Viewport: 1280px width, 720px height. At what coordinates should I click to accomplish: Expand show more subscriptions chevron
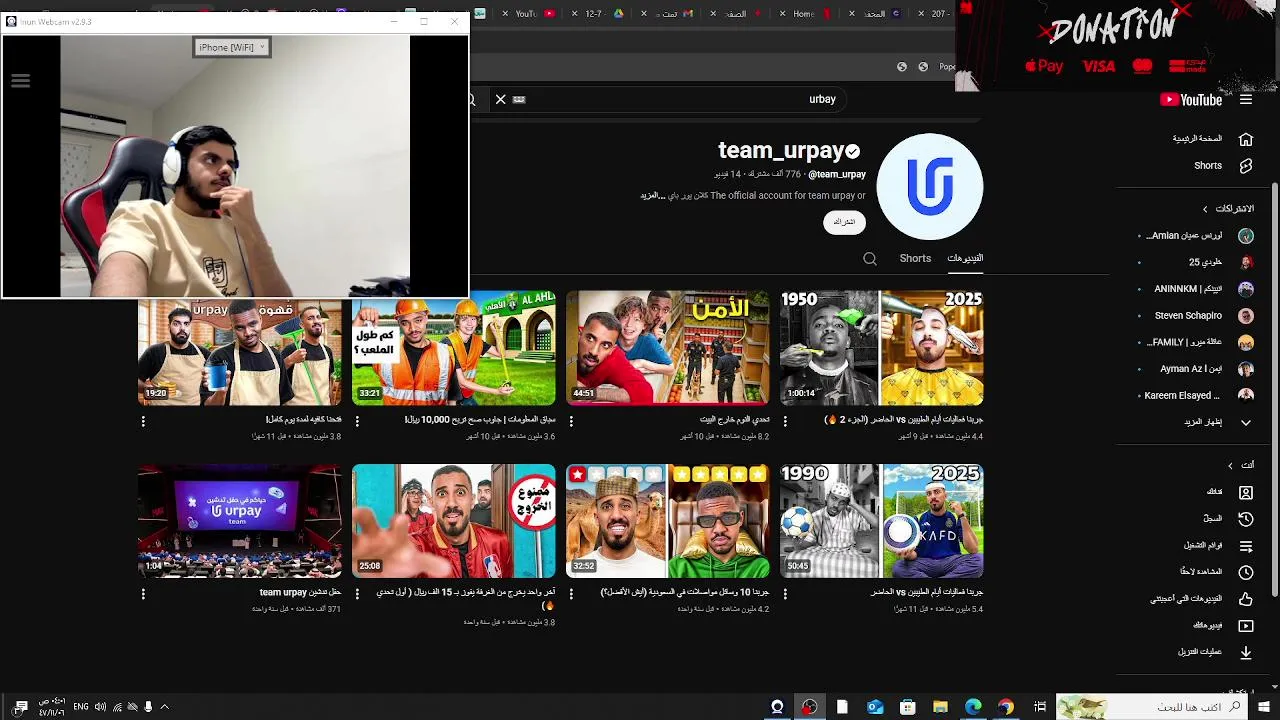1246,423
